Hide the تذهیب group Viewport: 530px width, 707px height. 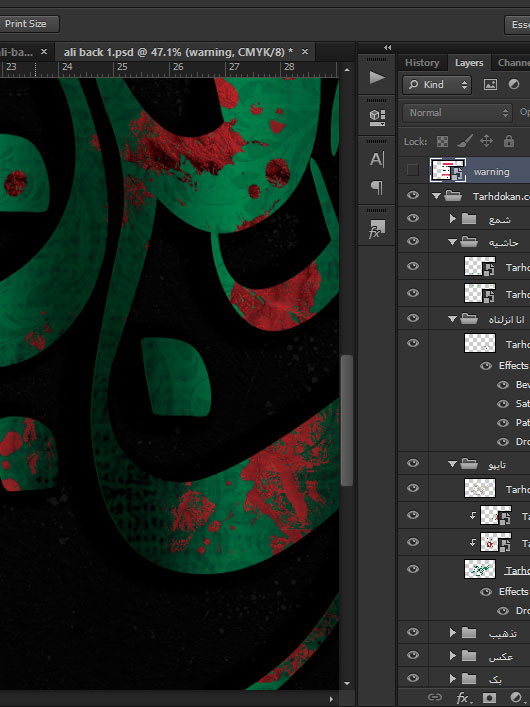pos(413,632)
